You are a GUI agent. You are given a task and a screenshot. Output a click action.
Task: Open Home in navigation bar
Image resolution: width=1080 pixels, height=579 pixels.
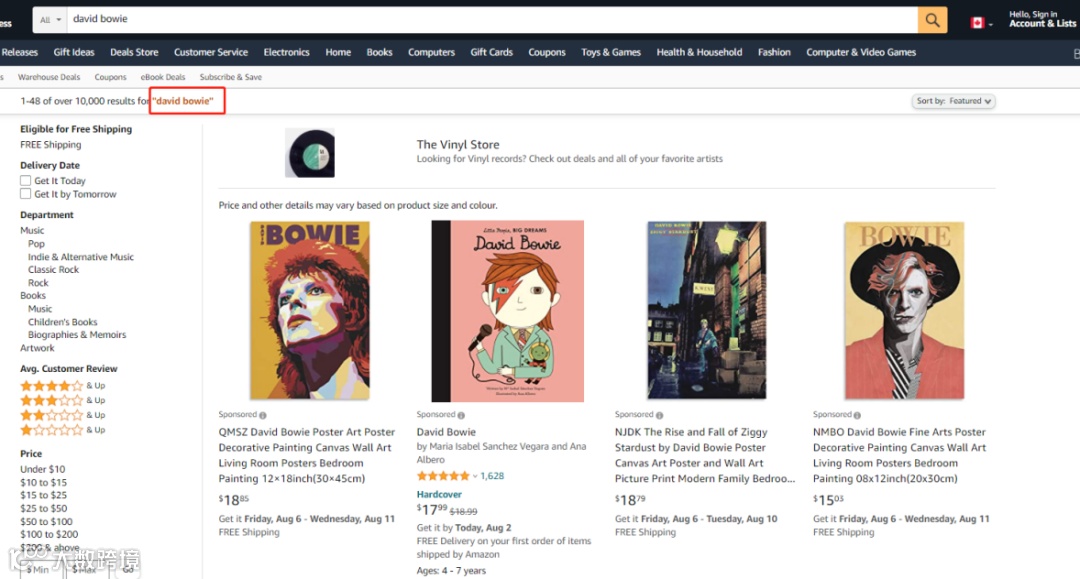(338, 52)
